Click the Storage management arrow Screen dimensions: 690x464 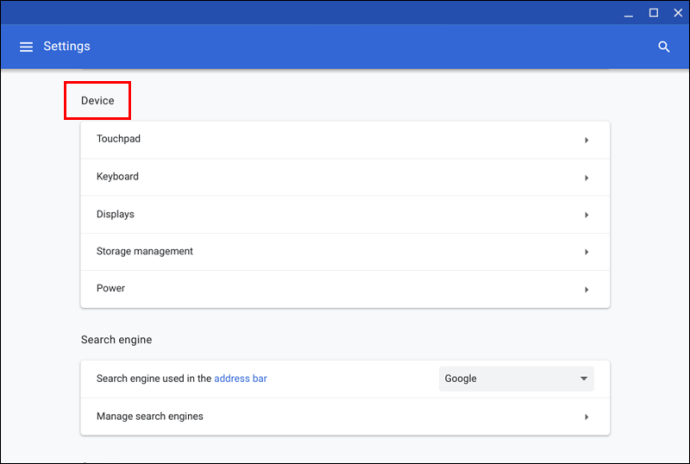[x=586, y=252]
